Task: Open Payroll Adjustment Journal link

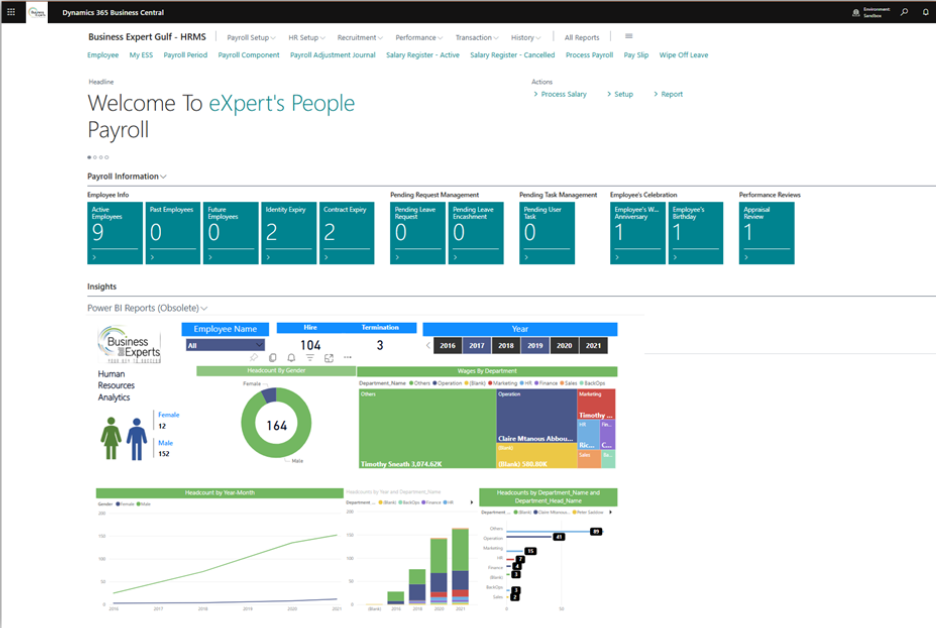Action: click(x=332, y=55)
